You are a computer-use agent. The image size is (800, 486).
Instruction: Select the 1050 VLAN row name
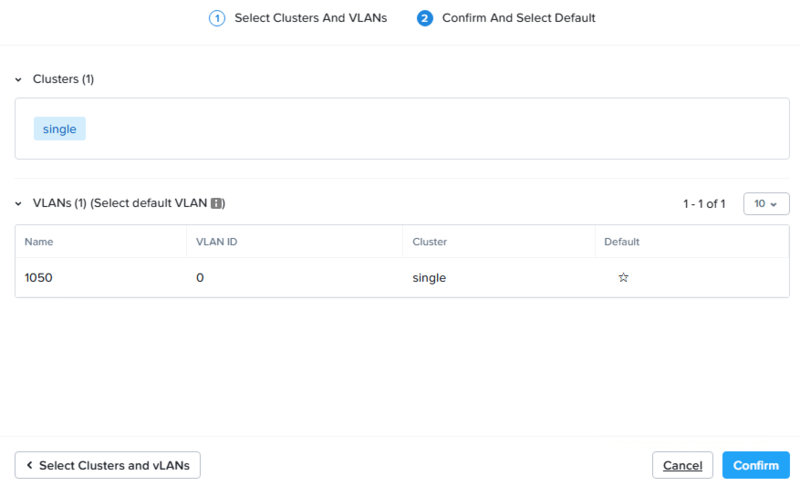click(x=38, y=277)
